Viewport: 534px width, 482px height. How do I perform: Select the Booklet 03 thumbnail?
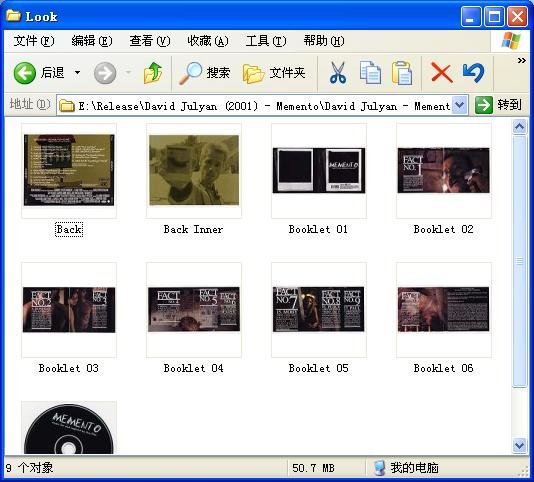pos(69,310)
